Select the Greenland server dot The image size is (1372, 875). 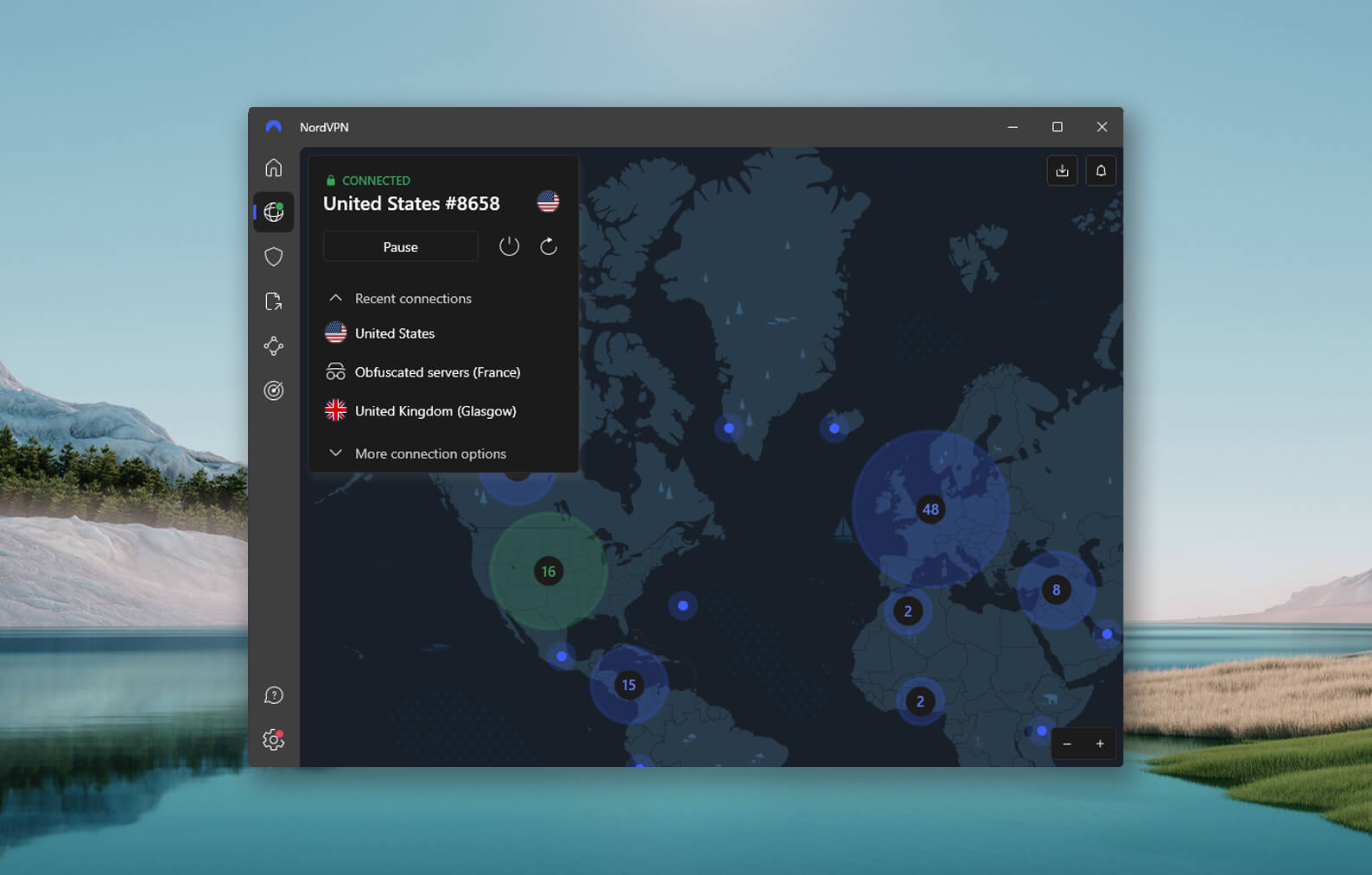click(x=729, y=428)
